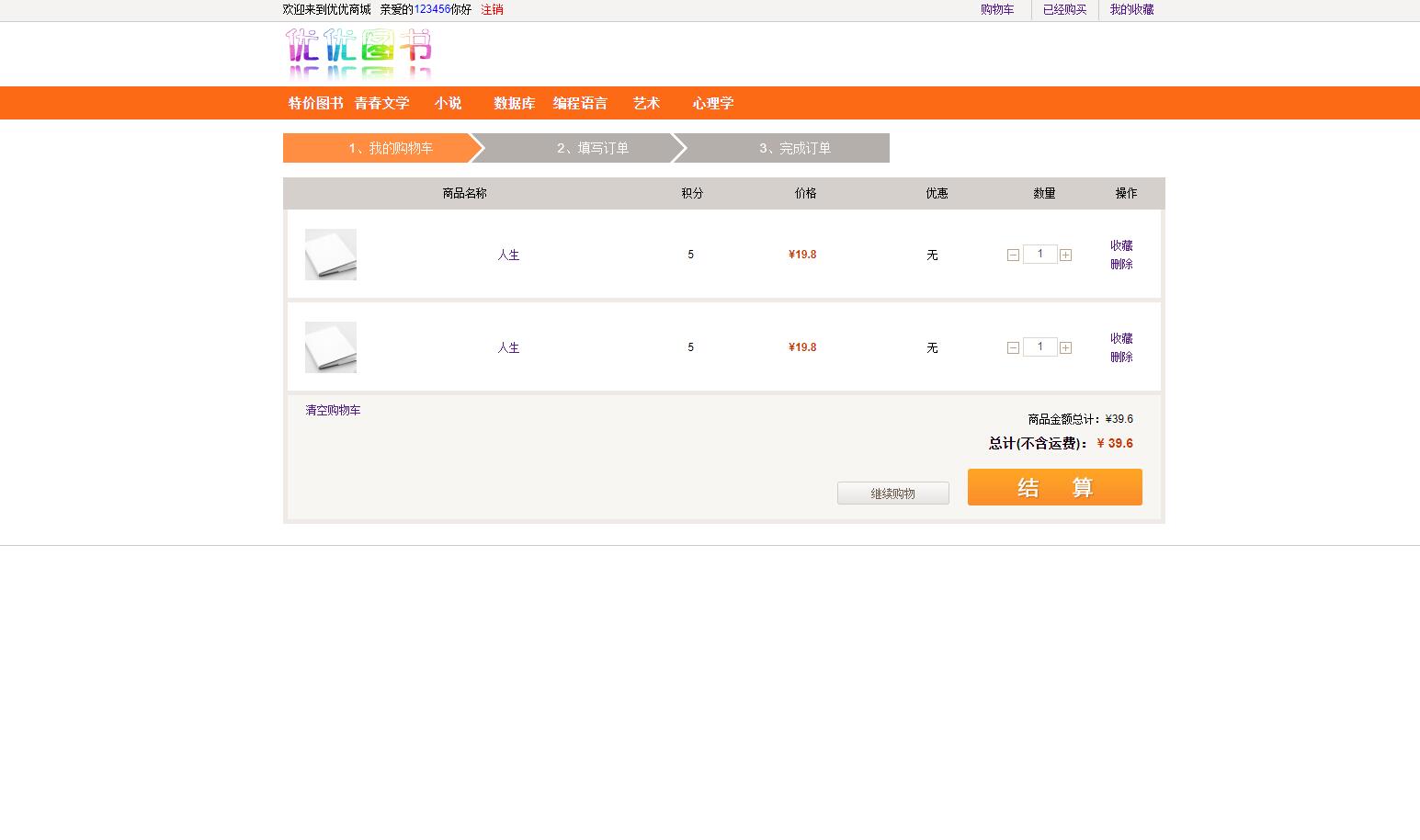1420x840 pixels.
Task: Open the 心理学 category
Action: point(713,103)
